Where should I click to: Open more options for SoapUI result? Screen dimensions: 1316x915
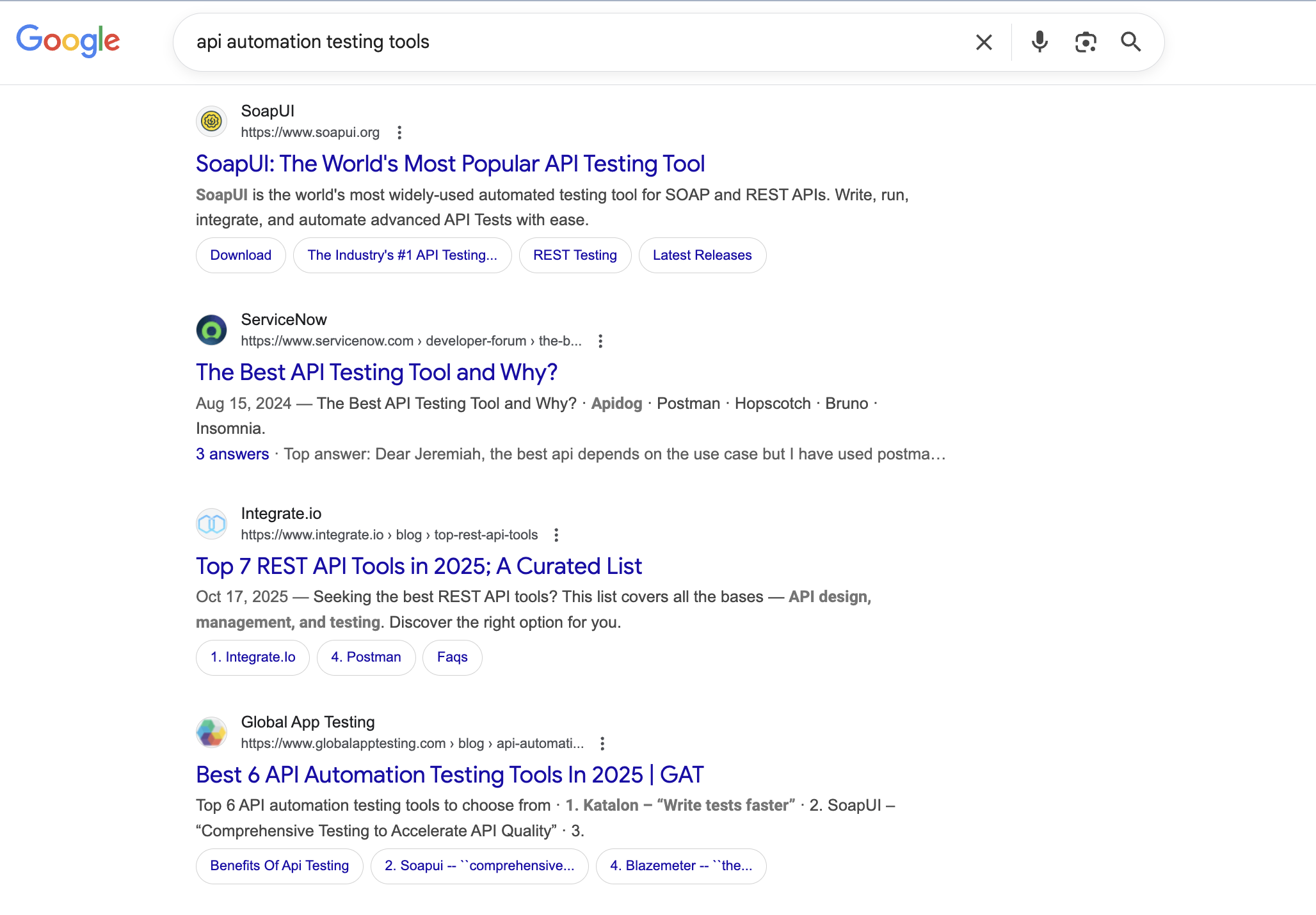399,132
